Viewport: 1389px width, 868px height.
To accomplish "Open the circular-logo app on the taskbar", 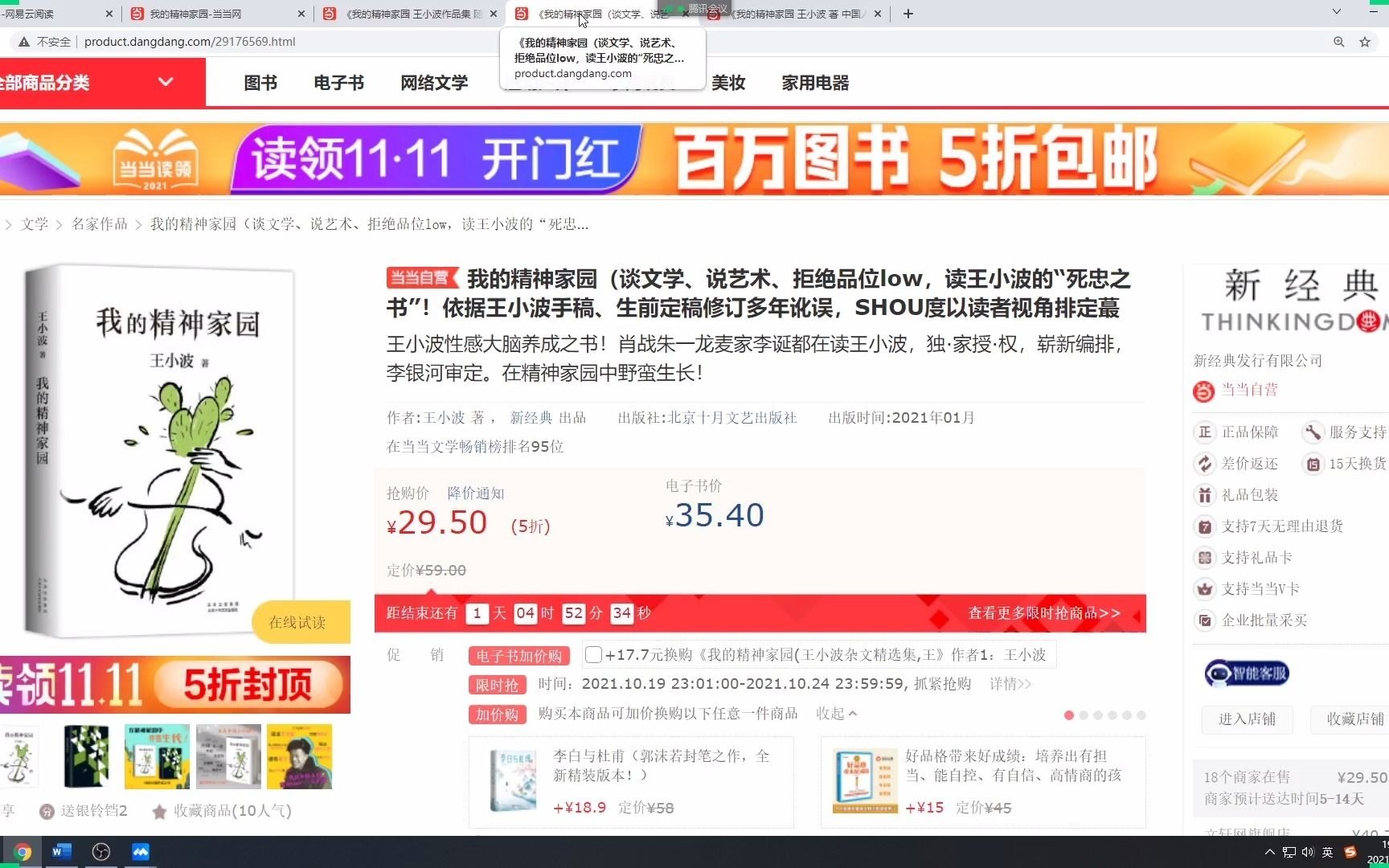I will (101, 852).
